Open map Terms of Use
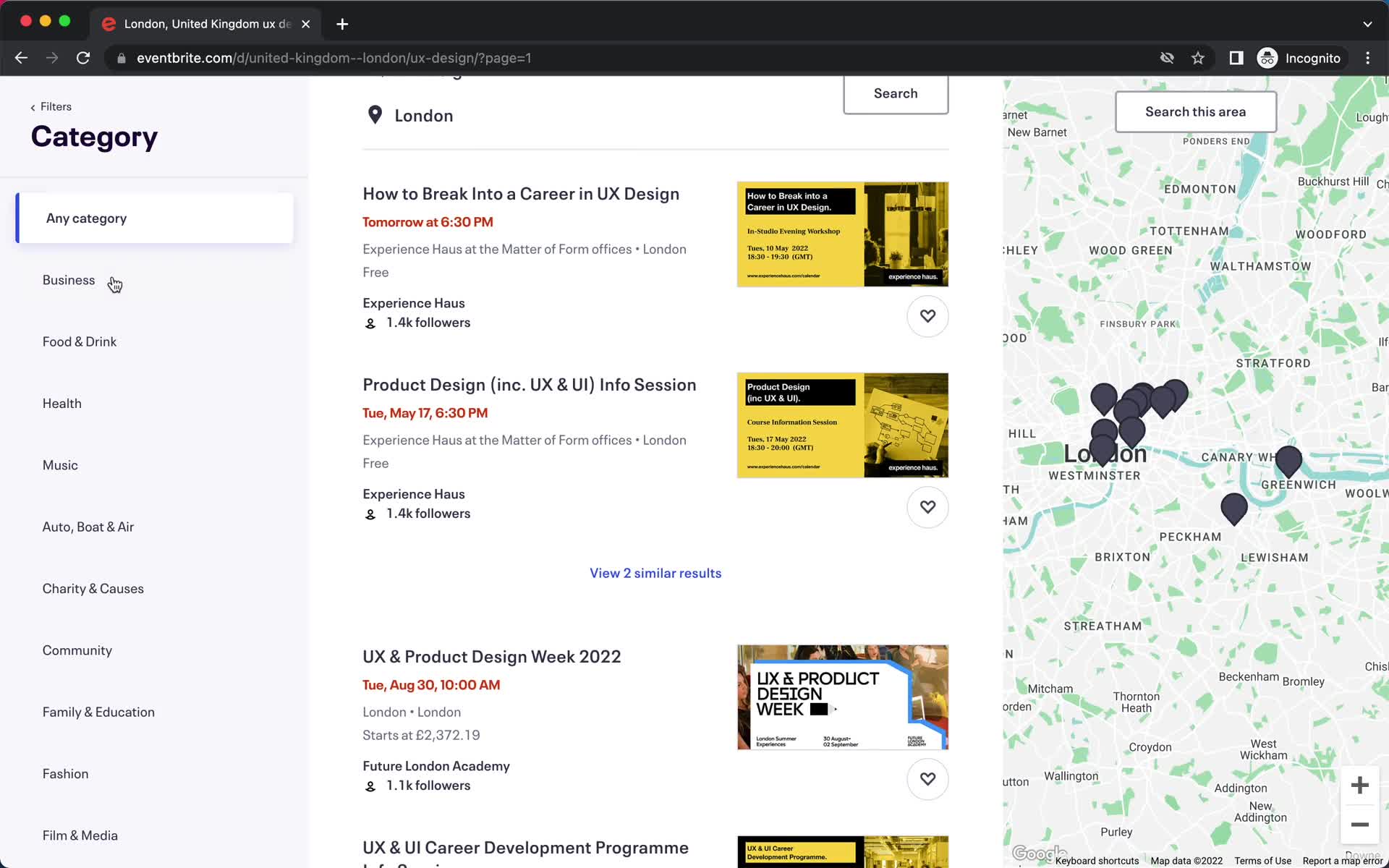The image size is (1389, 868). coord(1262,861)
